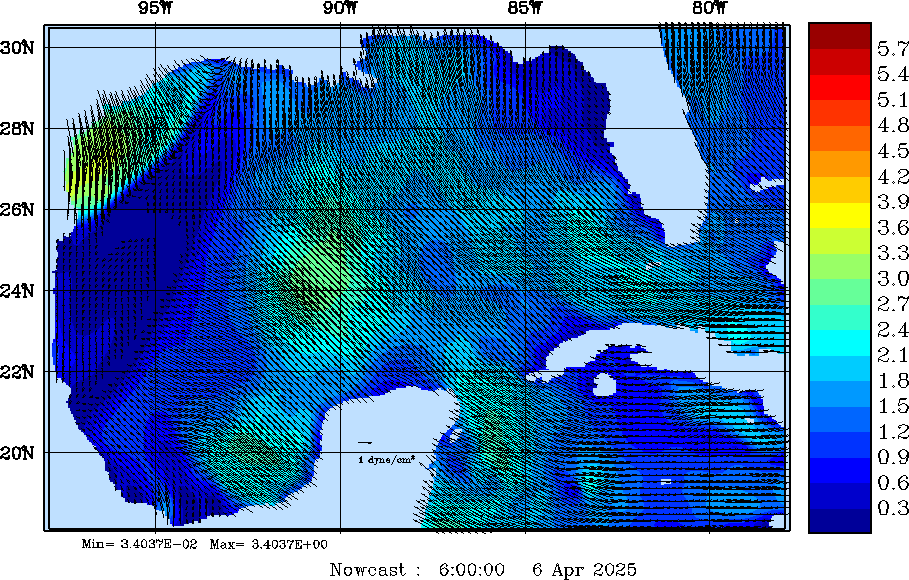Image resolution: width=909 pixels, height=580 pixels.
Task: Click the cyan colorbar band beside 2.1
Action: [x=840, y=343]
